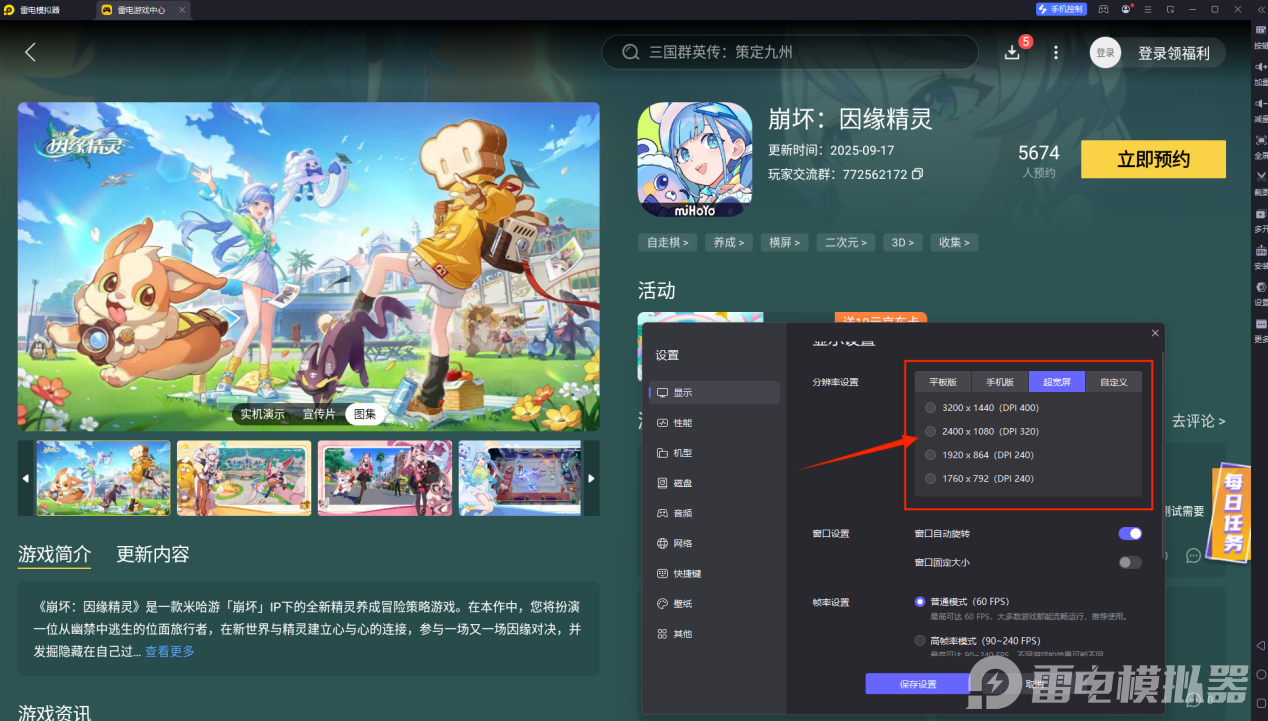Select the third gallery thumbnail
The image size is (1268, 721).
tap(385, 478)
